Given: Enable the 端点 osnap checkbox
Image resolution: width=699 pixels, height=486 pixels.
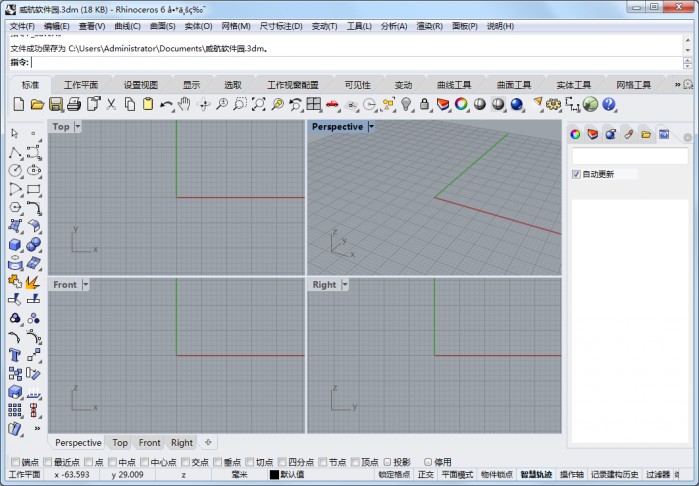Looking at the screenshot, I should point(14,462).
